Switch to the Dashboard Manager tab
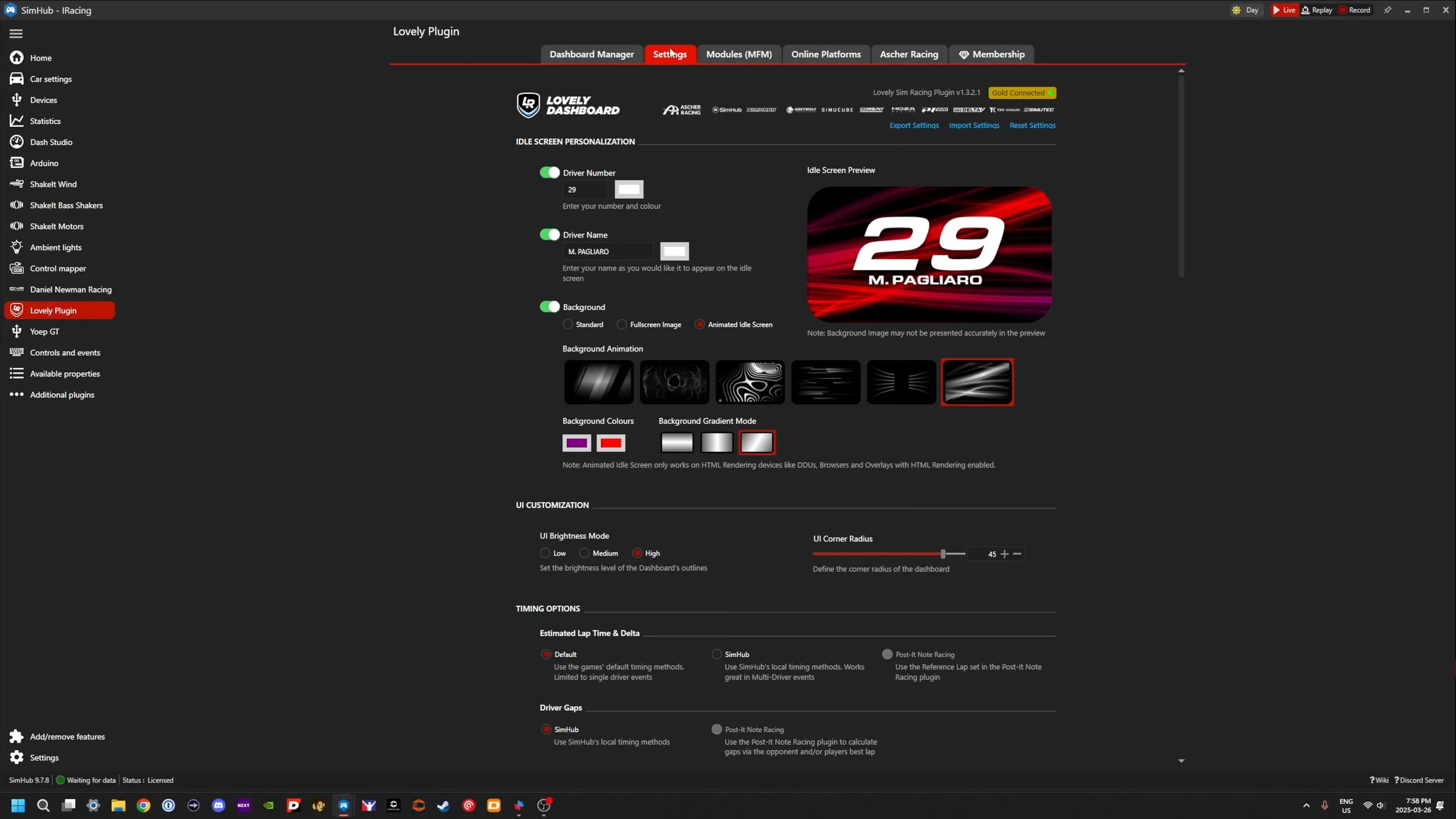The height and width of the screenshot is (819, 1456). (592, 54)
